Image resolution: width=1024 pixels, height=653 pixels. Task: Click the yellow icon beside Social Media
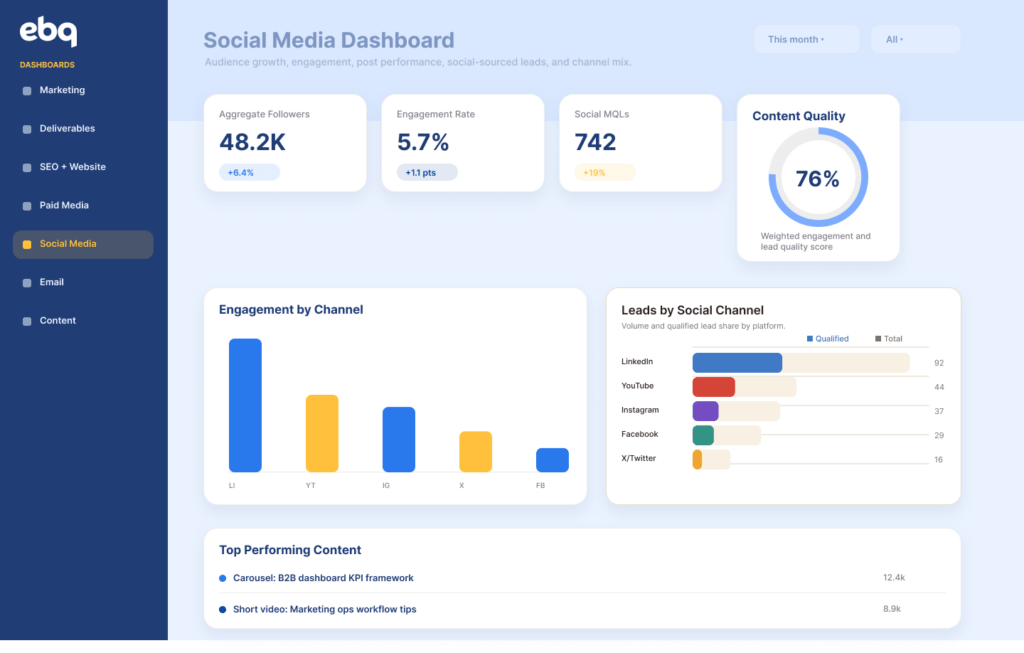(27, 245)
